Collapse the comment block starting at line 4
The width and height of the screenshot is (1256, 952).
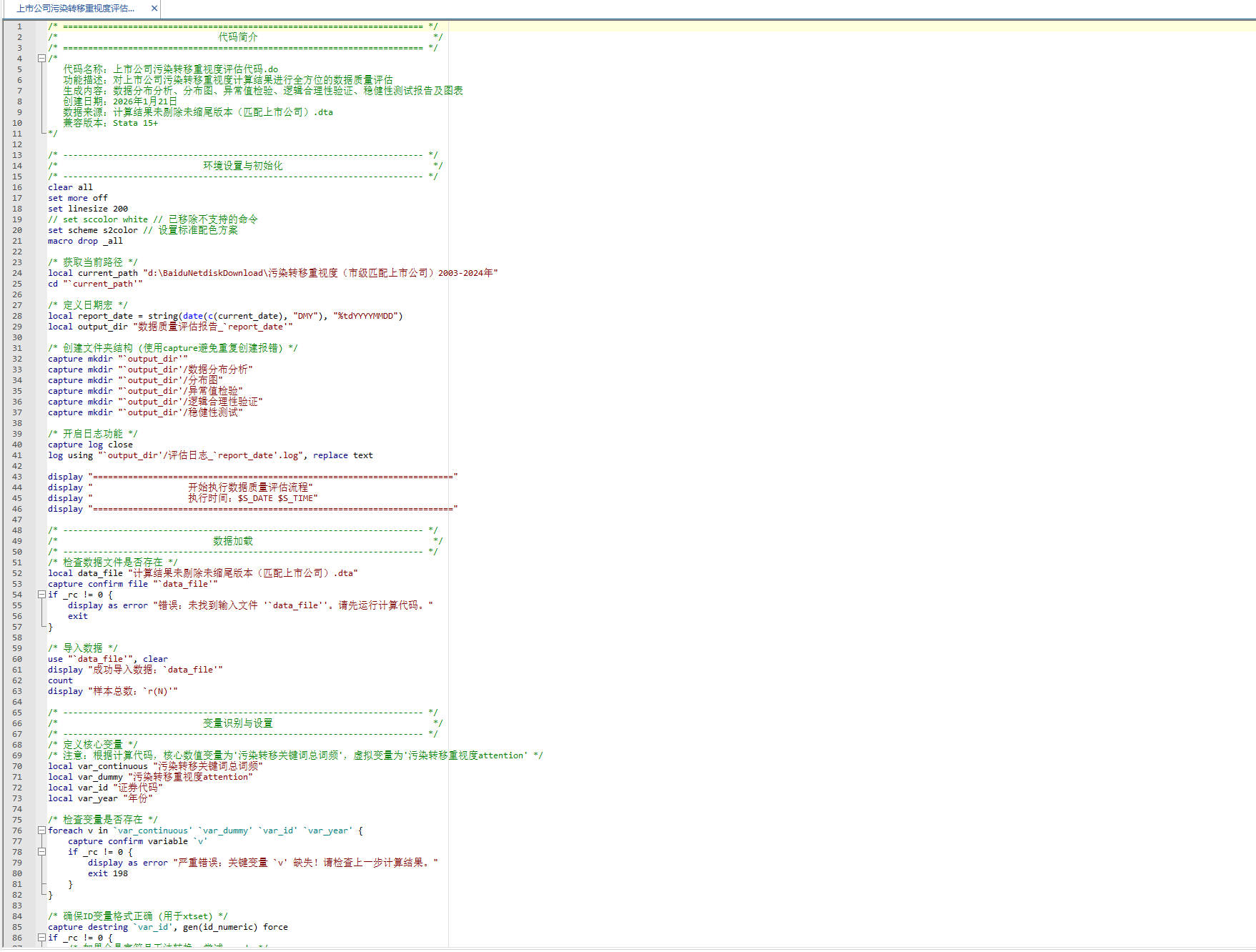coord(41,59)
